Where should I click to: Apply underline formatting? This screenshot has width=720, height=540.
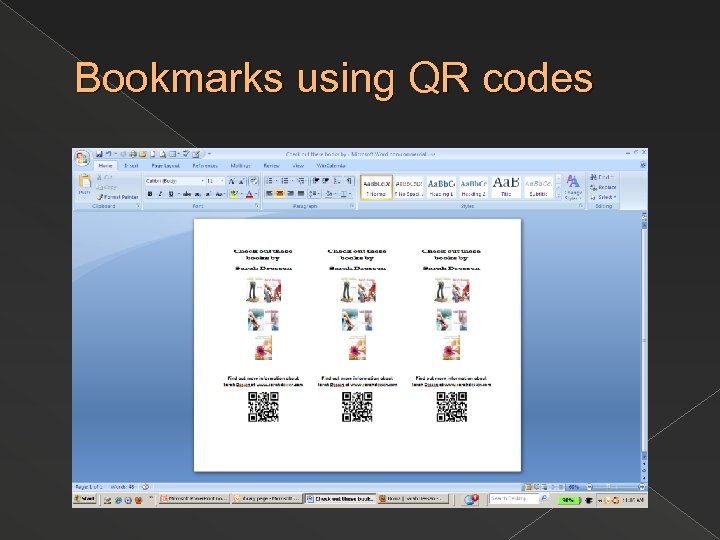point(171,194)
